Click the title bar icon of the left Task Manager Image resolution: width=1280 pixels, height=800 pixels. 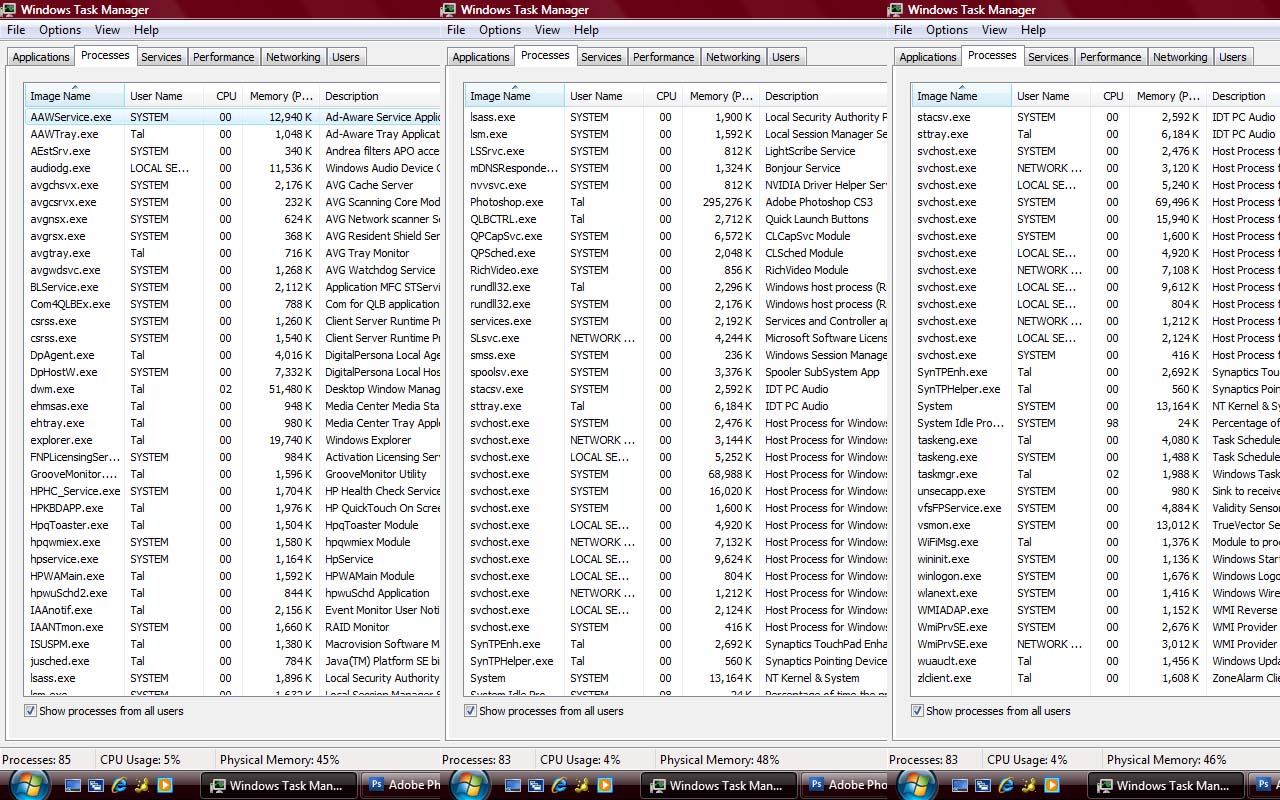[10, 10]
